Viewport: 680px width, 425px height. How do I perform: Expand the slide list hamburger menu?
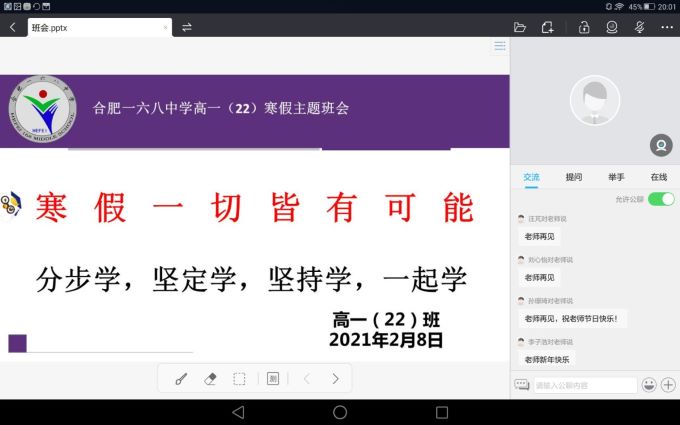click(x=500, y=46)
